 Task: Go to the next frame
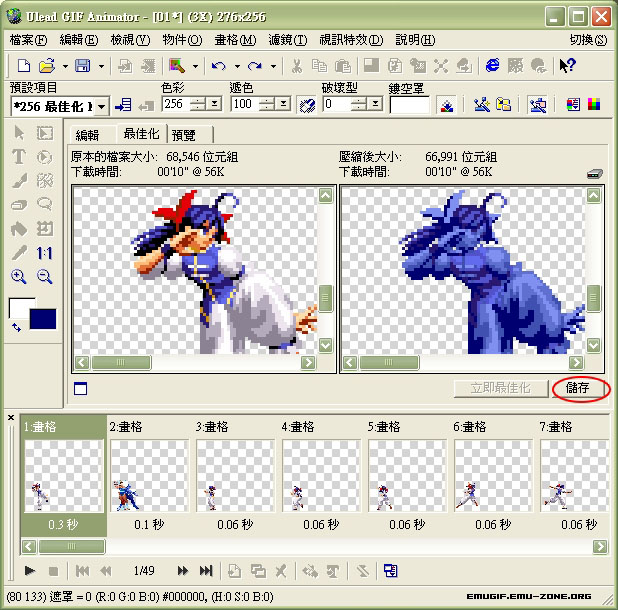(182, 571)
